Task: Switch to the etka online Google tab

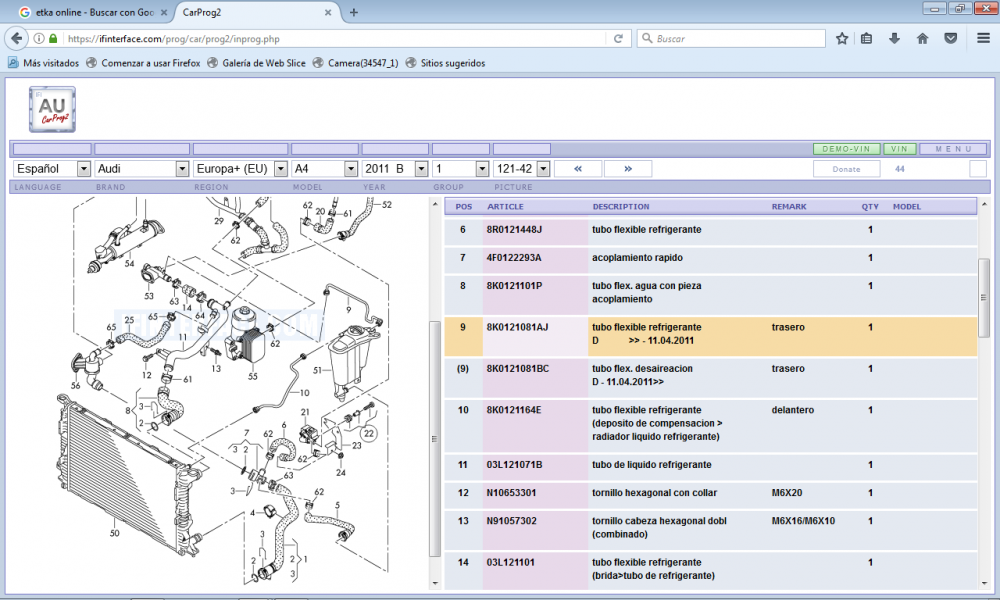Action: click(93, 12)
